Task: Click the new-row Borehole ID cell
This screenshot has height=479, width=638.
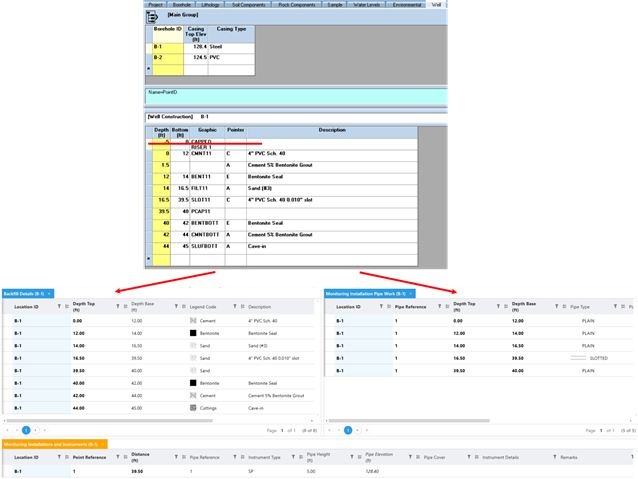Action: point(168,69)
